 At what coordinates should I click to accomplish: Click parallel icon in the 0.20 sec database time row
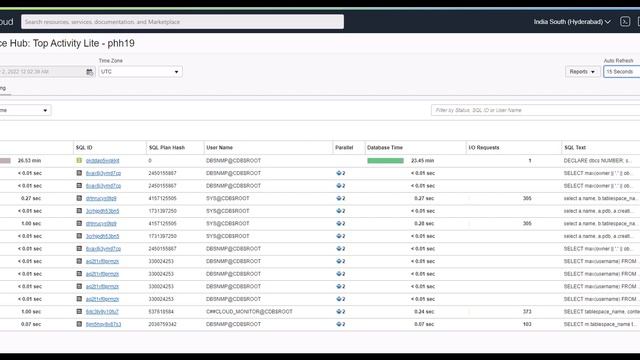[340, 224]
